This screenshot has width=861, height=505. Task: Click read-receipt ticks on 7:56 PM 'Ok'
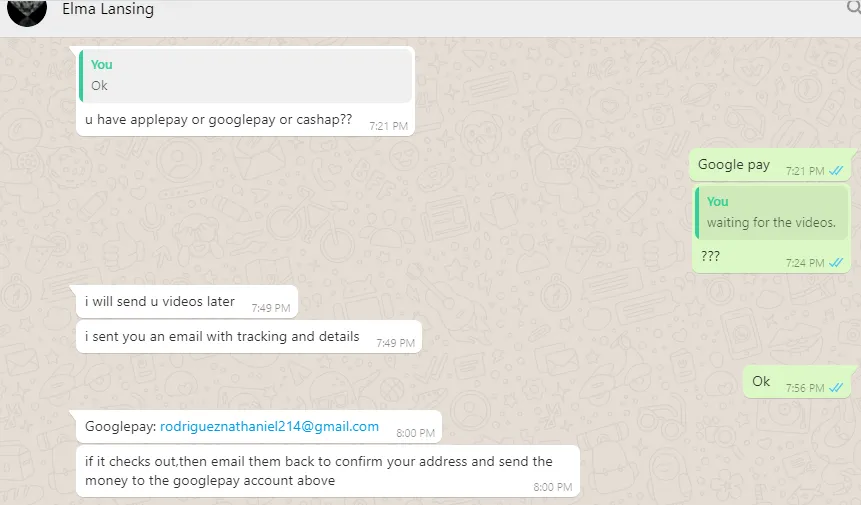click(x=836, y=388)
